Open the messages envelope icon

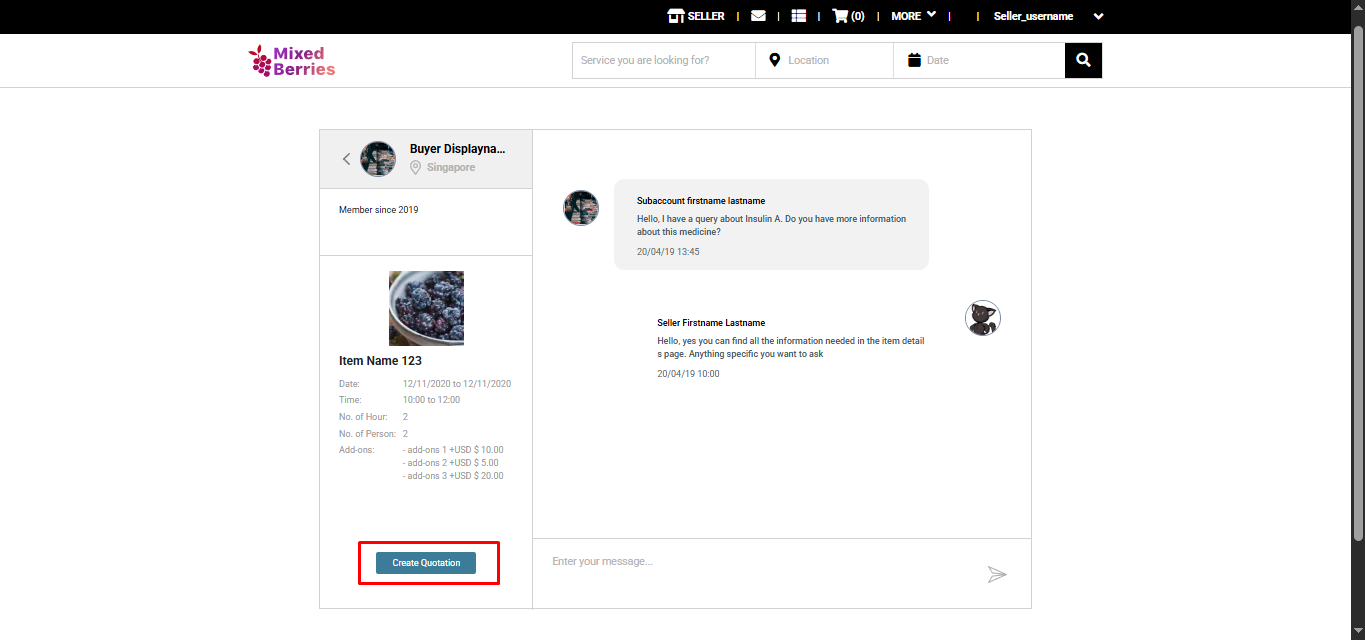pos(758,16)
